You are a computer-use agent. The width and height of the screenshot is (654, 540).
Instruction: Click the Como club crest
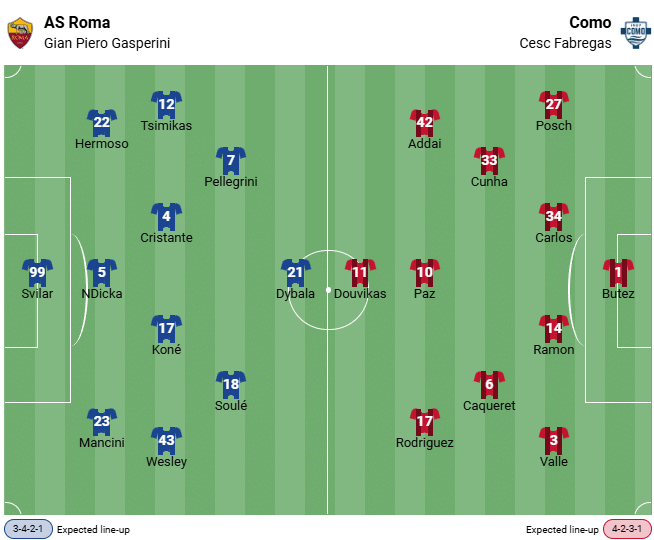634,32
